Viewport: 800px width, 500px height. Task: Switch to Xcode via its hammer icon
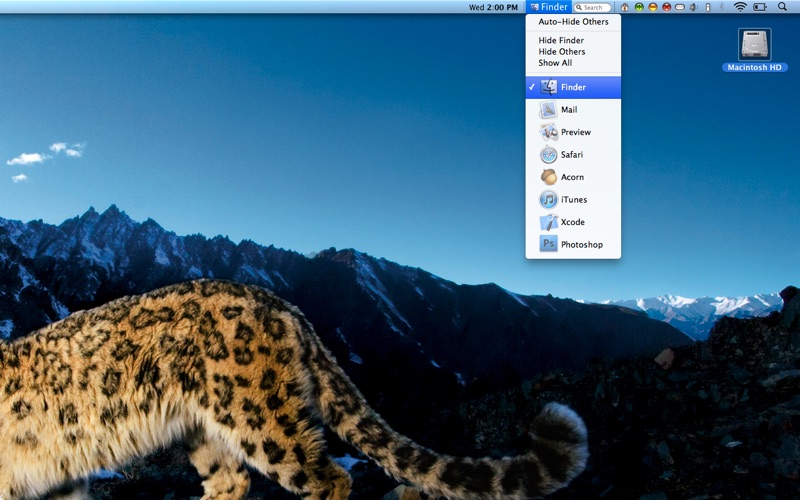click(548, 222)
